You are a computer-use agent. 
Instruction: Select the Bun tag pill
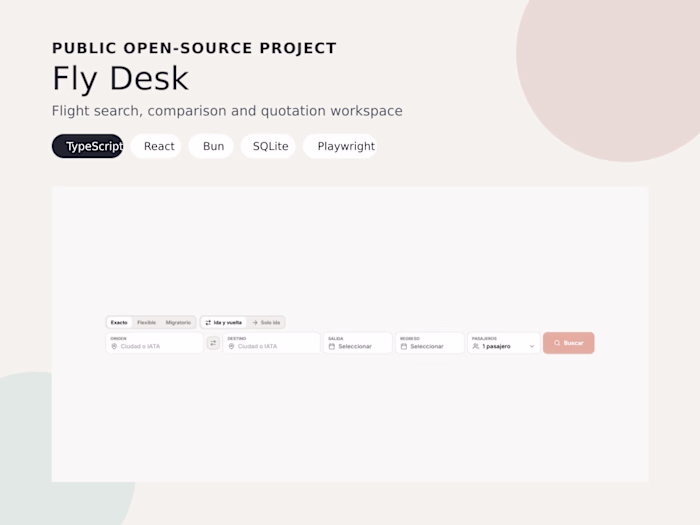[x=211, y=146]
